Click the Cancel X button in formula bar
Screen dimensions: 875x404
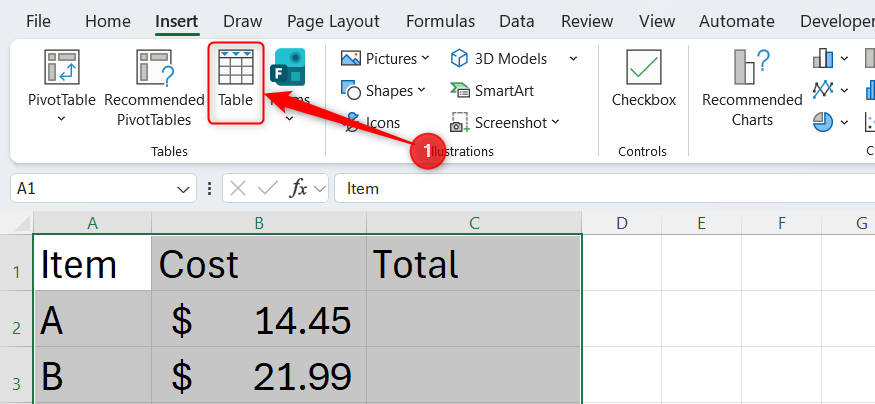point(238,189)
